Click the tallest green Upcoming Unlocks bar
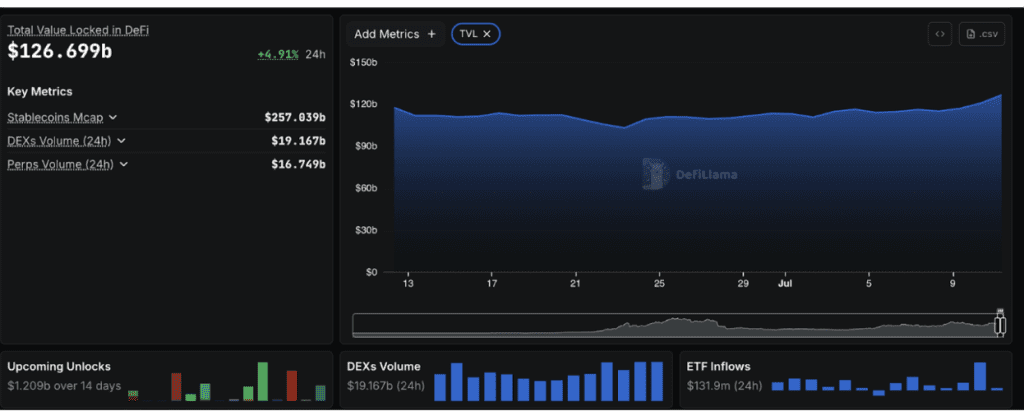 pyautogui.click(x=263, y=382)
